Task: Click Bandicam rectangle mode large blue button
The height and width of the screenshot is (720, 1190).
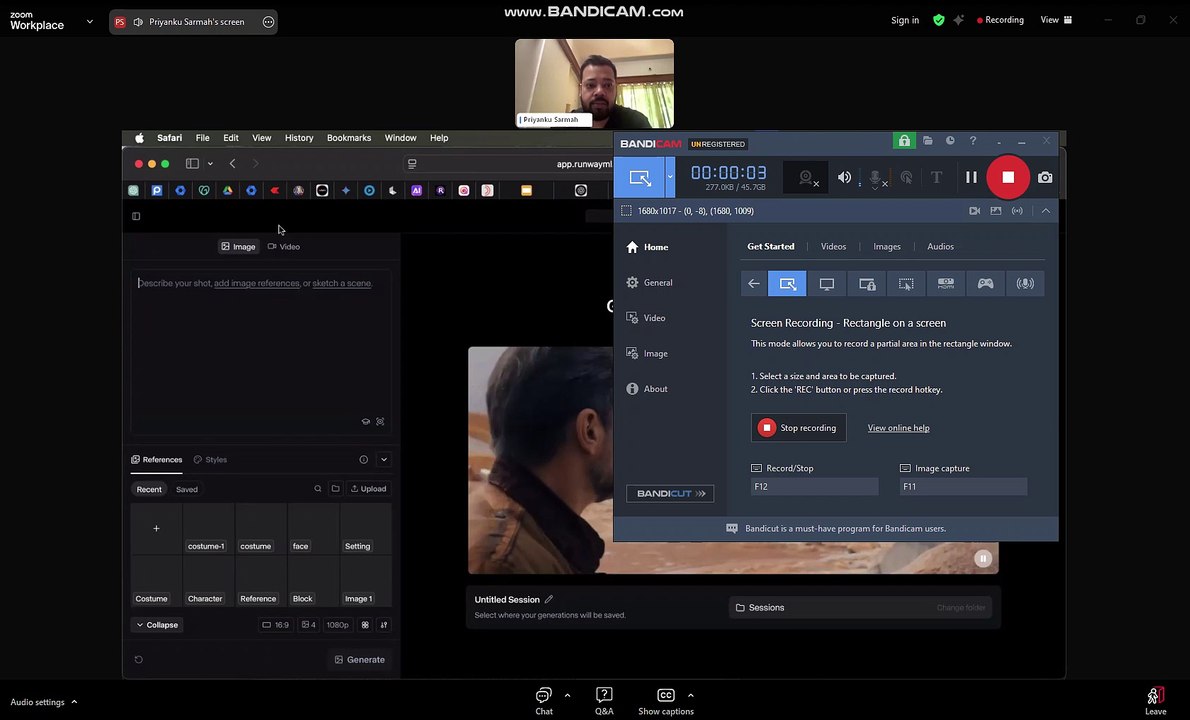Action: [640, 178]
